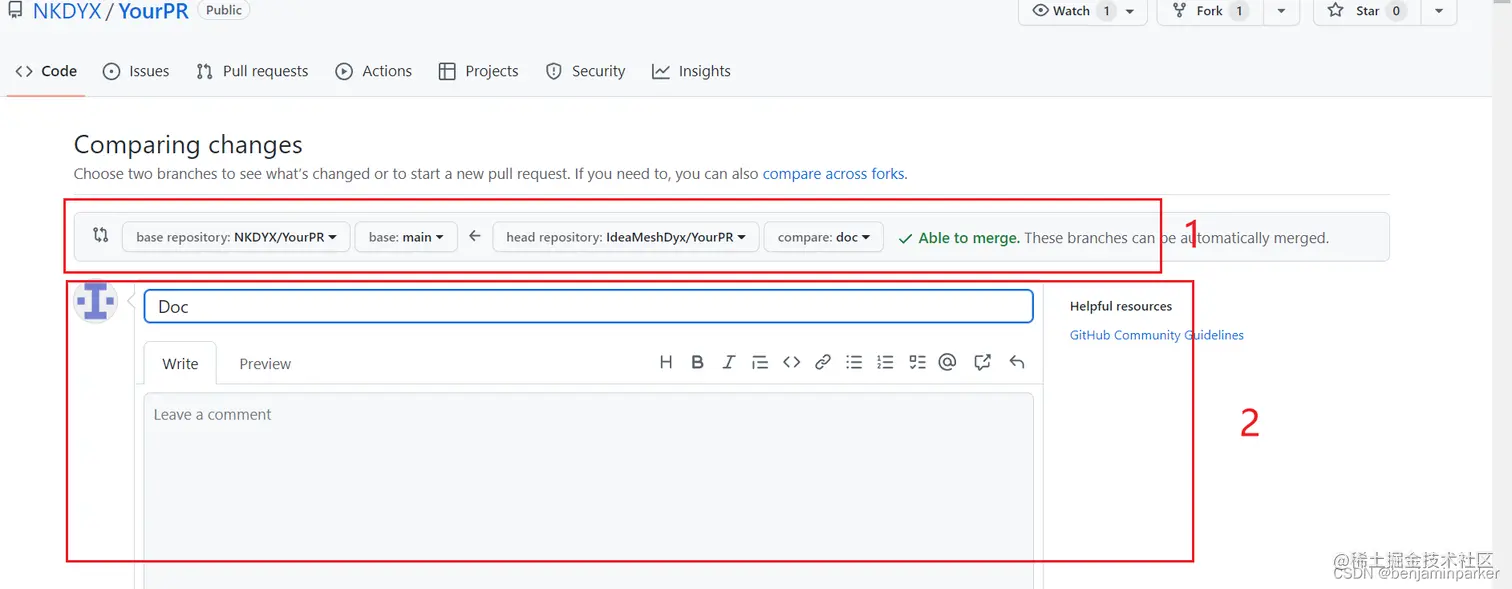Expand the Fork dropdown arrow

(x=1281, y=11)
